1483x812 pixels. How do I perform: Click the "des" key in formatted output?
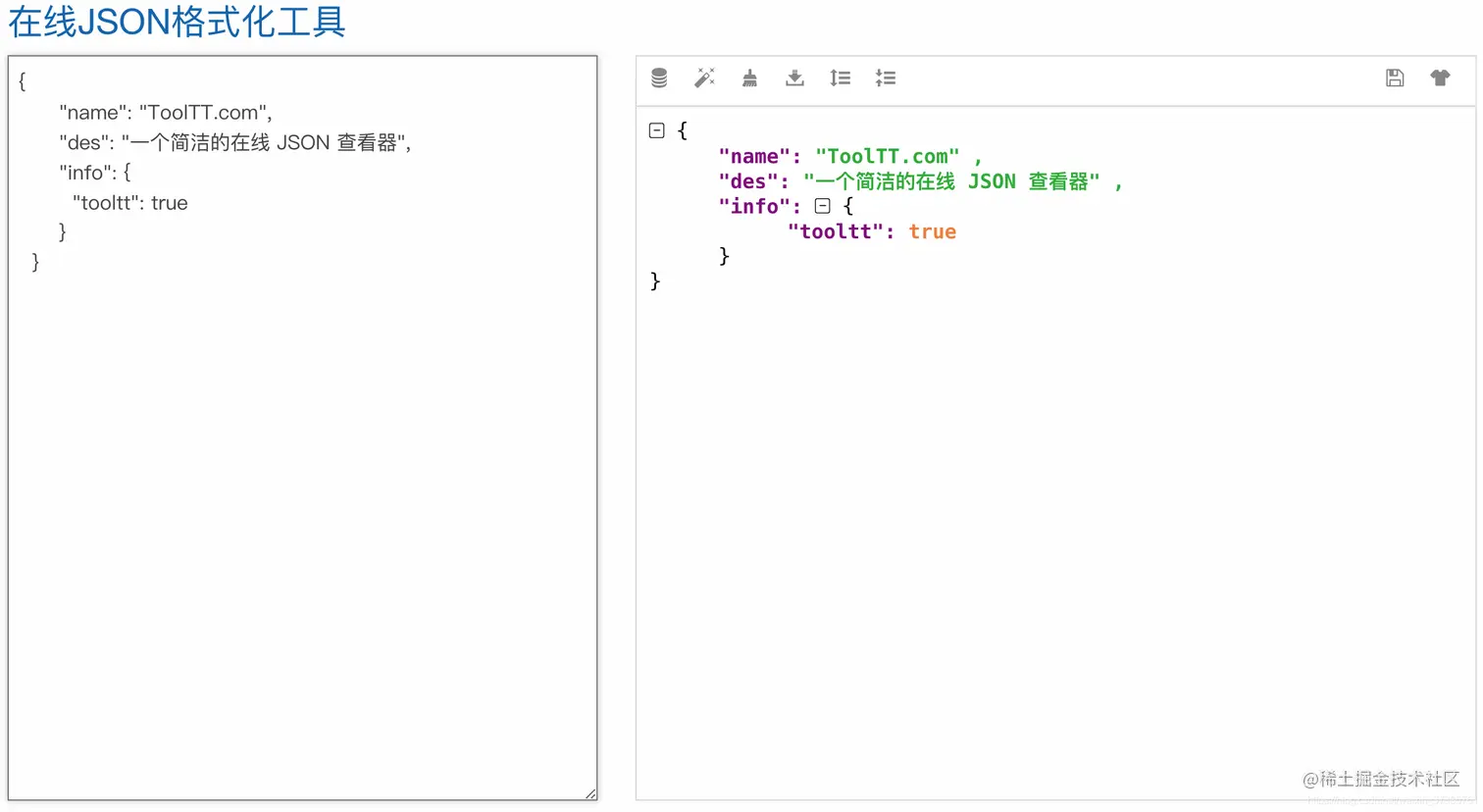pyautogui.click(x=748, y=181)
